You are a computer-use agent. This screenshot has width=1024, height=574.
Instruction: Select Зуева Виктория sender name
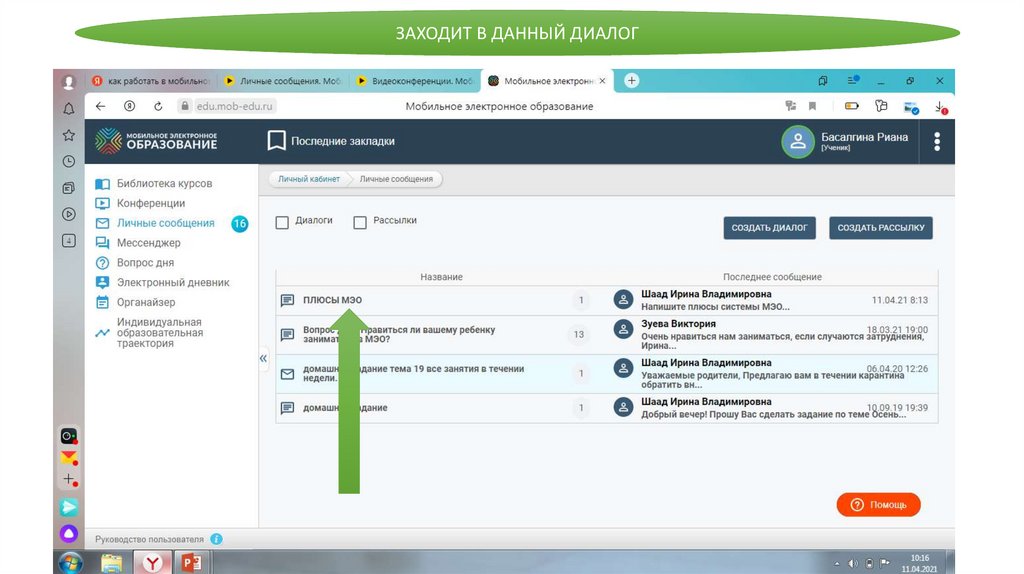tap(679, 324)
